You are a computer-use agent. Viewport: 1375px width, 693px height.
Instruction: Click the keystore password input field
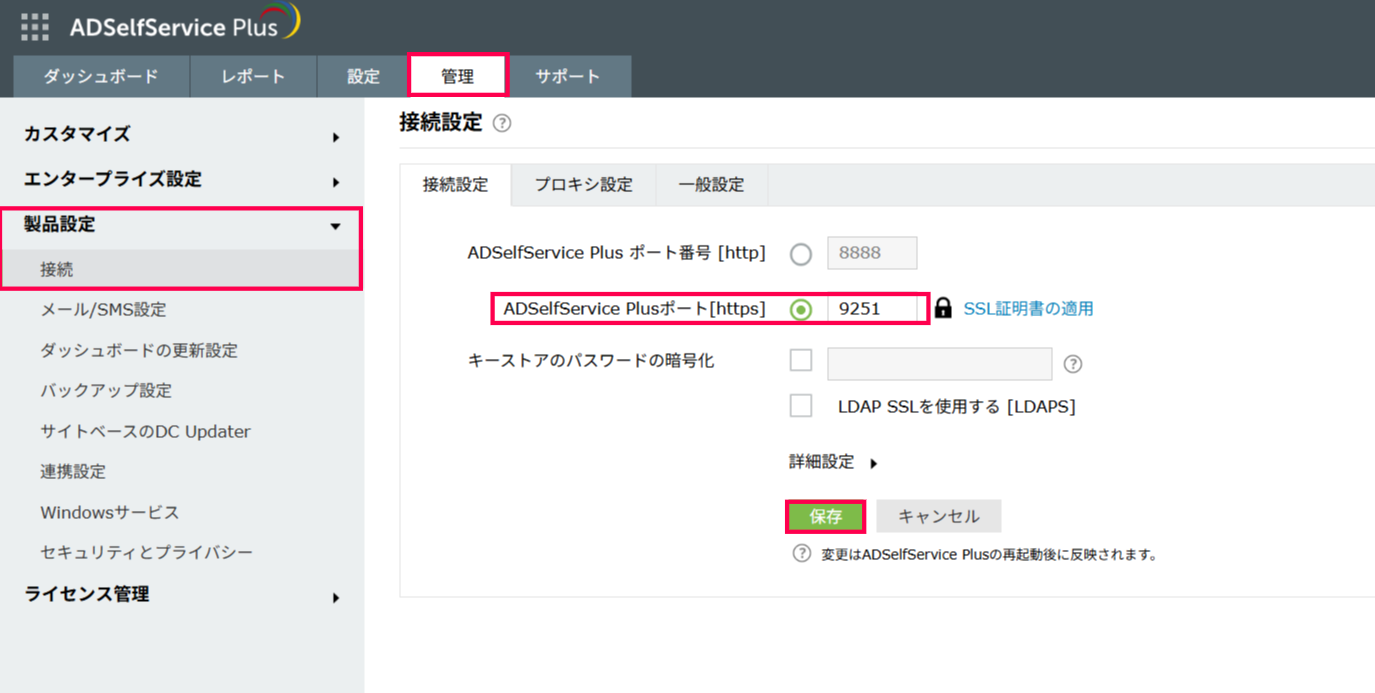point(939,364)
